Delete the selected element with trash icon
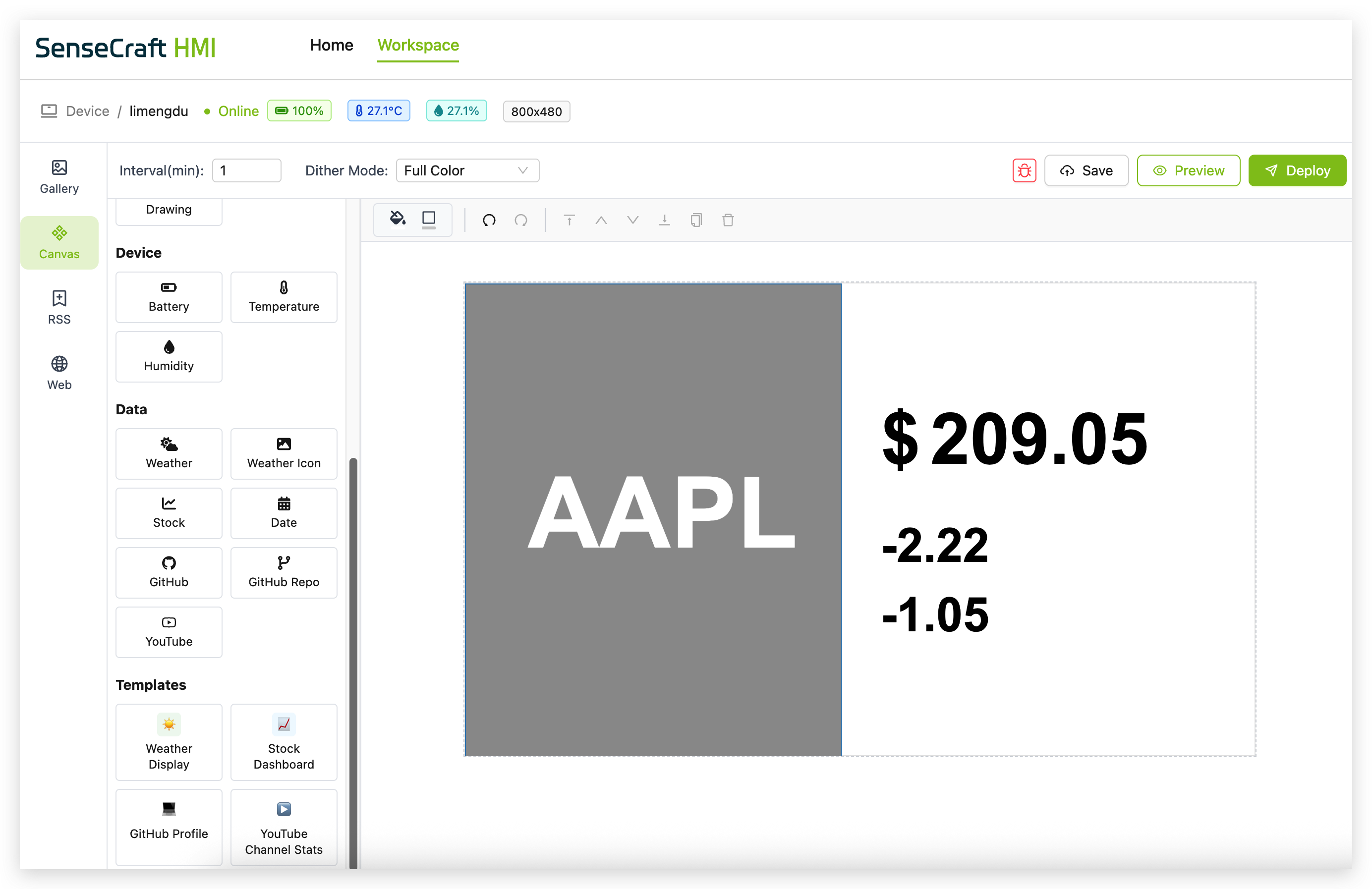The image size is (1372, 889). click(728, 220)
